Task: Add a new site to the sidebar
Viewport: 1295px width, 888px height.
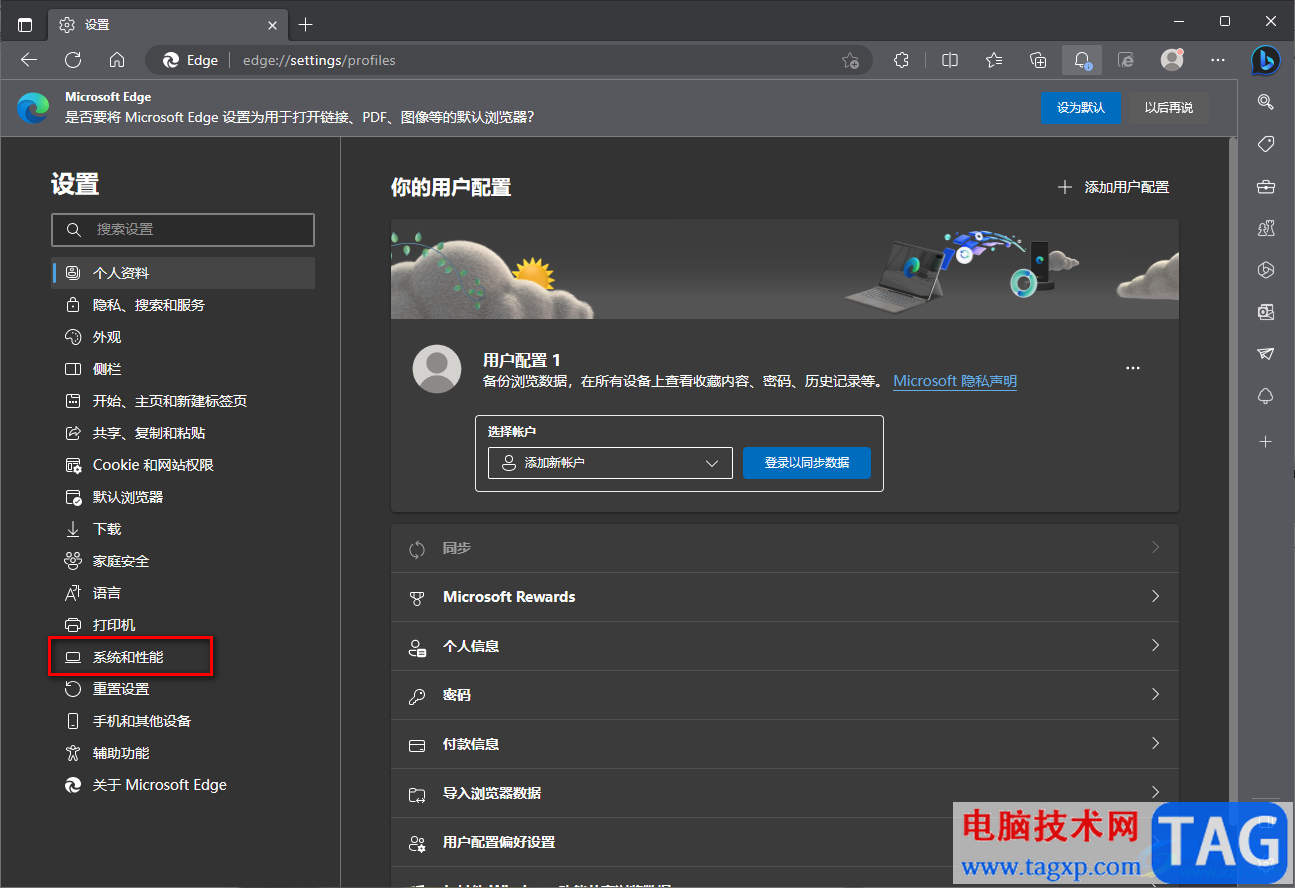Action: (x=1266, y=441)
